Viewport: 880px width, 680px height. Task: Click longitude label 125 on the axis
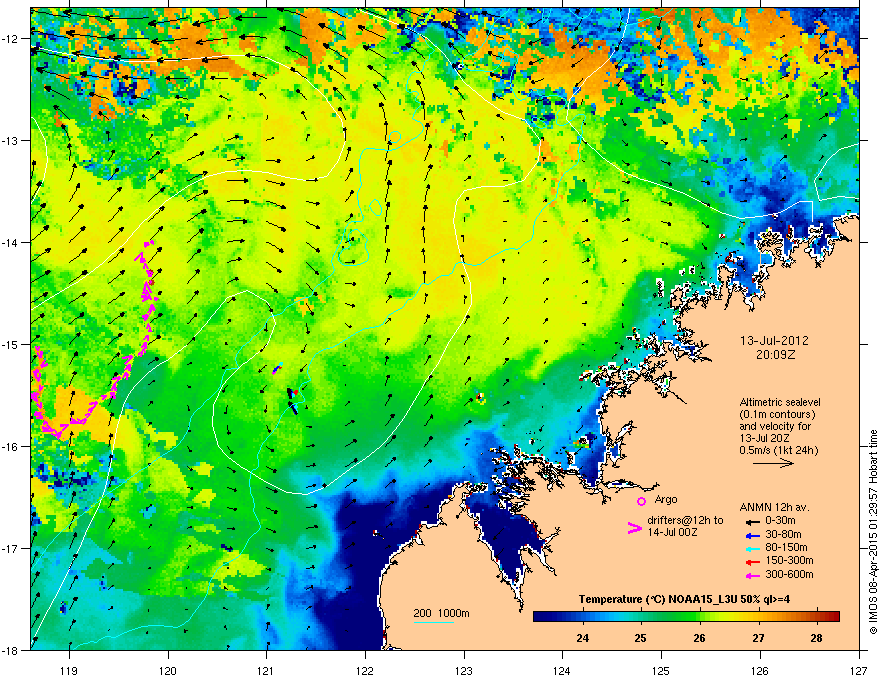coord(661,670)
